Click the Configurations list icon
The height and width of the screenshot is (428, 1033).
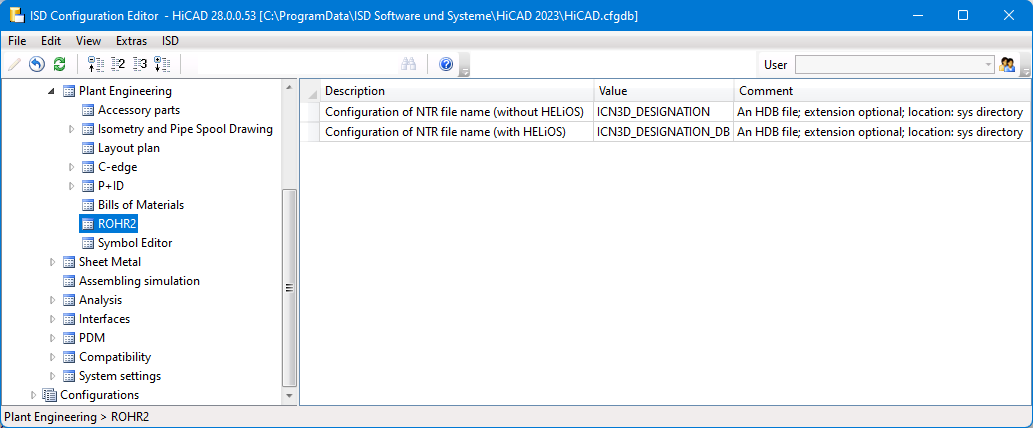[x=49, y=395]
